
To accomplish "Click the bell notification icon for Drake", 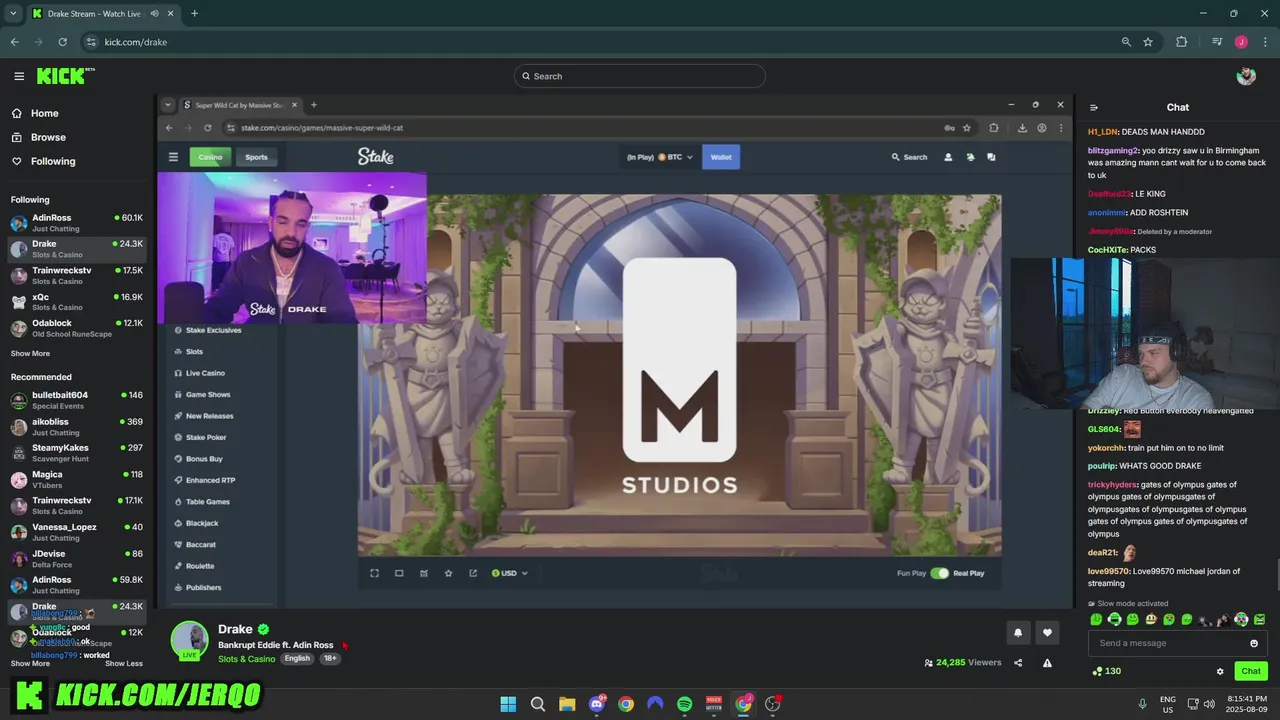I will coord(1018,632).
